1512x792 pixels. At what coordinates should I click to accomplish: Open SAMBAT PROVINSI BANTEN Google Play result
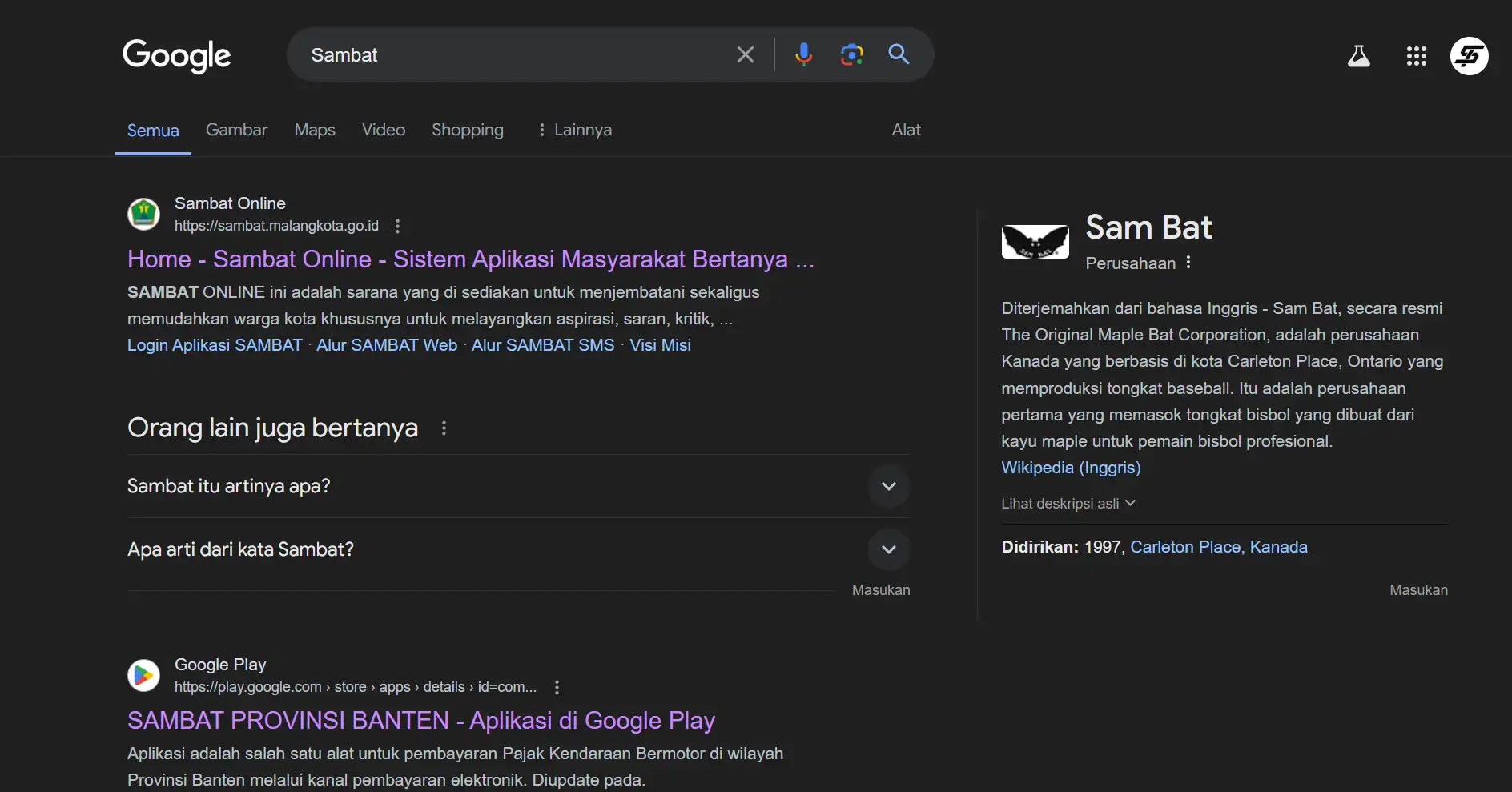point(421,721)
